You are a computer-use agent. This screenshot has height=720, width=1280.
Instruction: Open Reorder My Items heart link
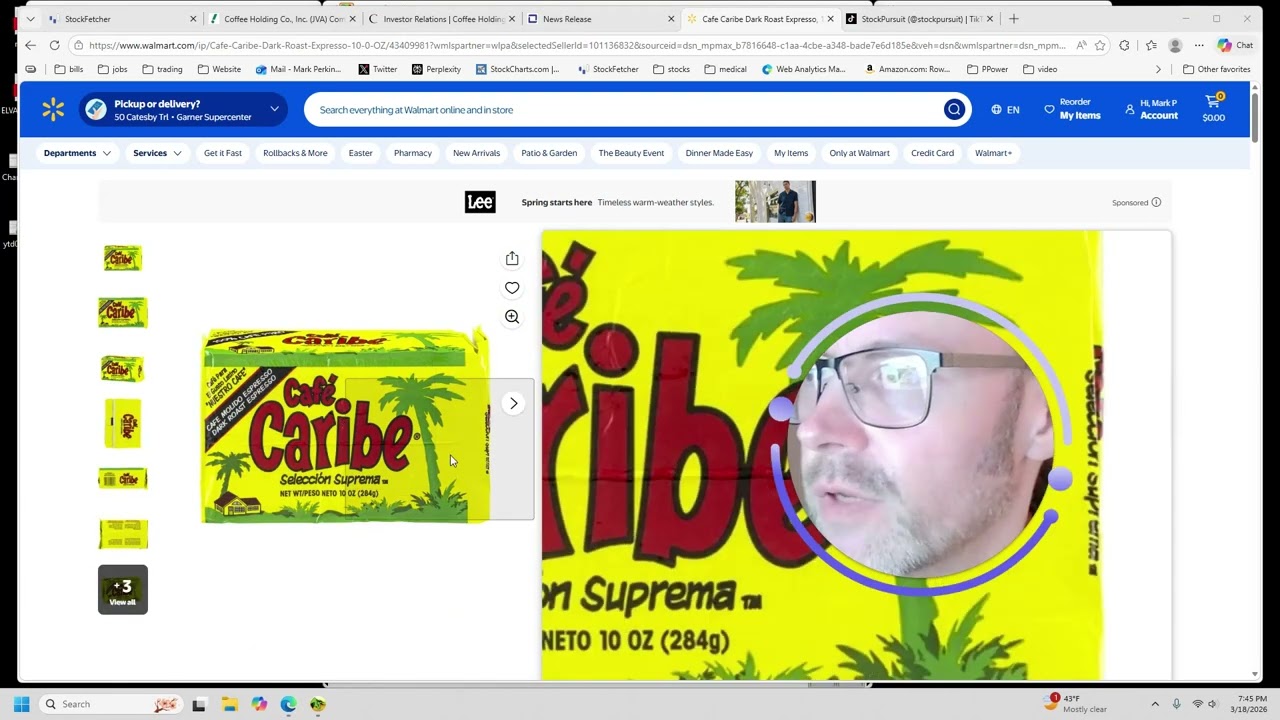[1072, 109]
